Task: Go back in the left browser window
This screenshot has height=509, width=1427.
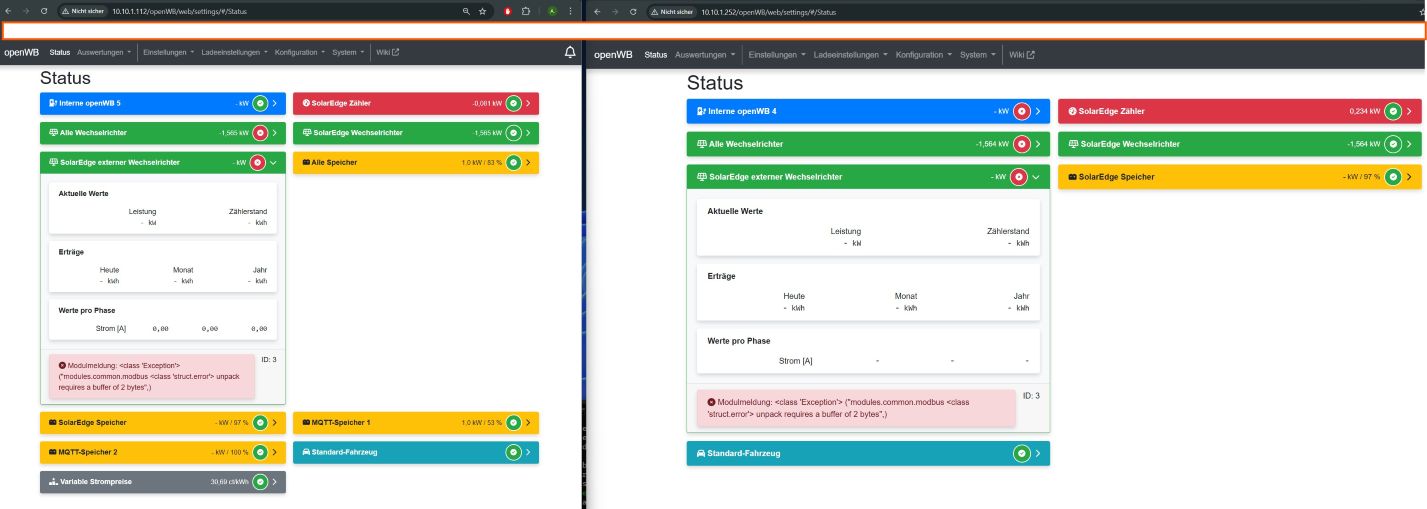Action: click(x=10, y=11)
